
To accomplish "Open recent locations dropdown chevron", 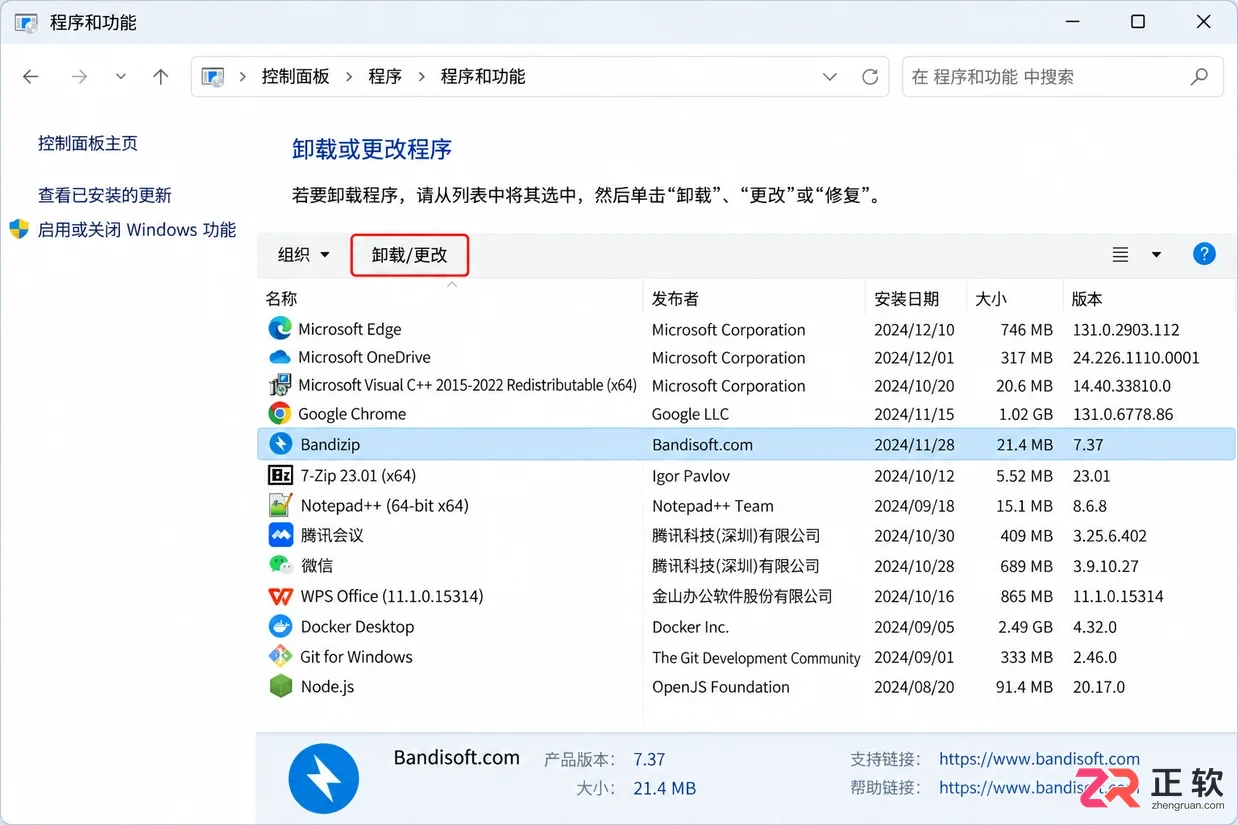I will pos(121,77).
